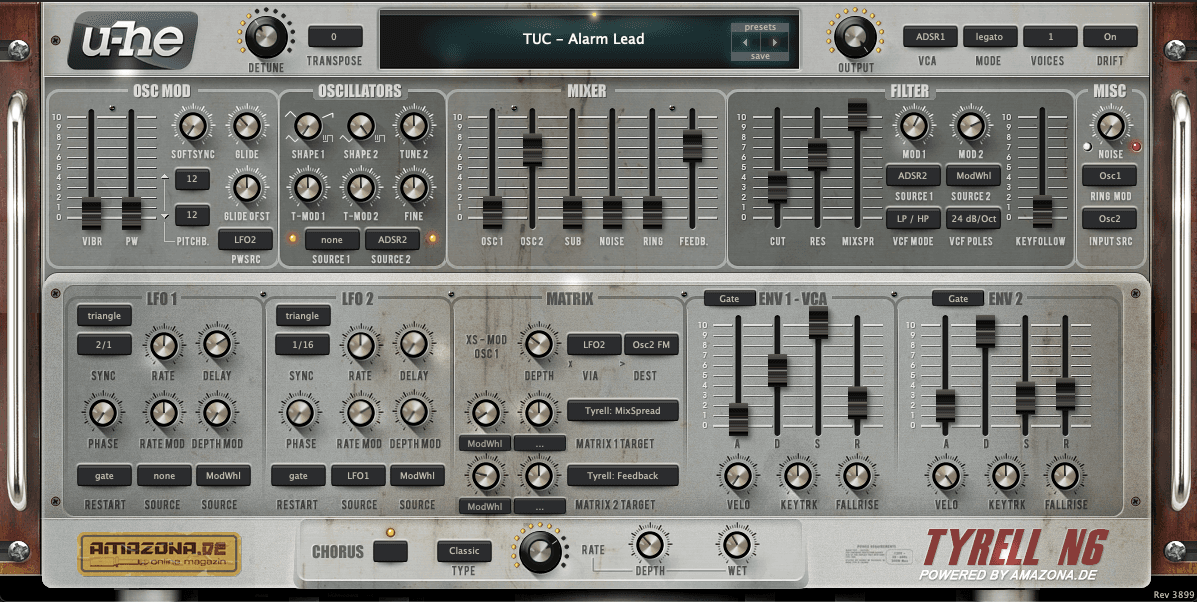Click the MIXSPR slider handle

click(857, 114)
